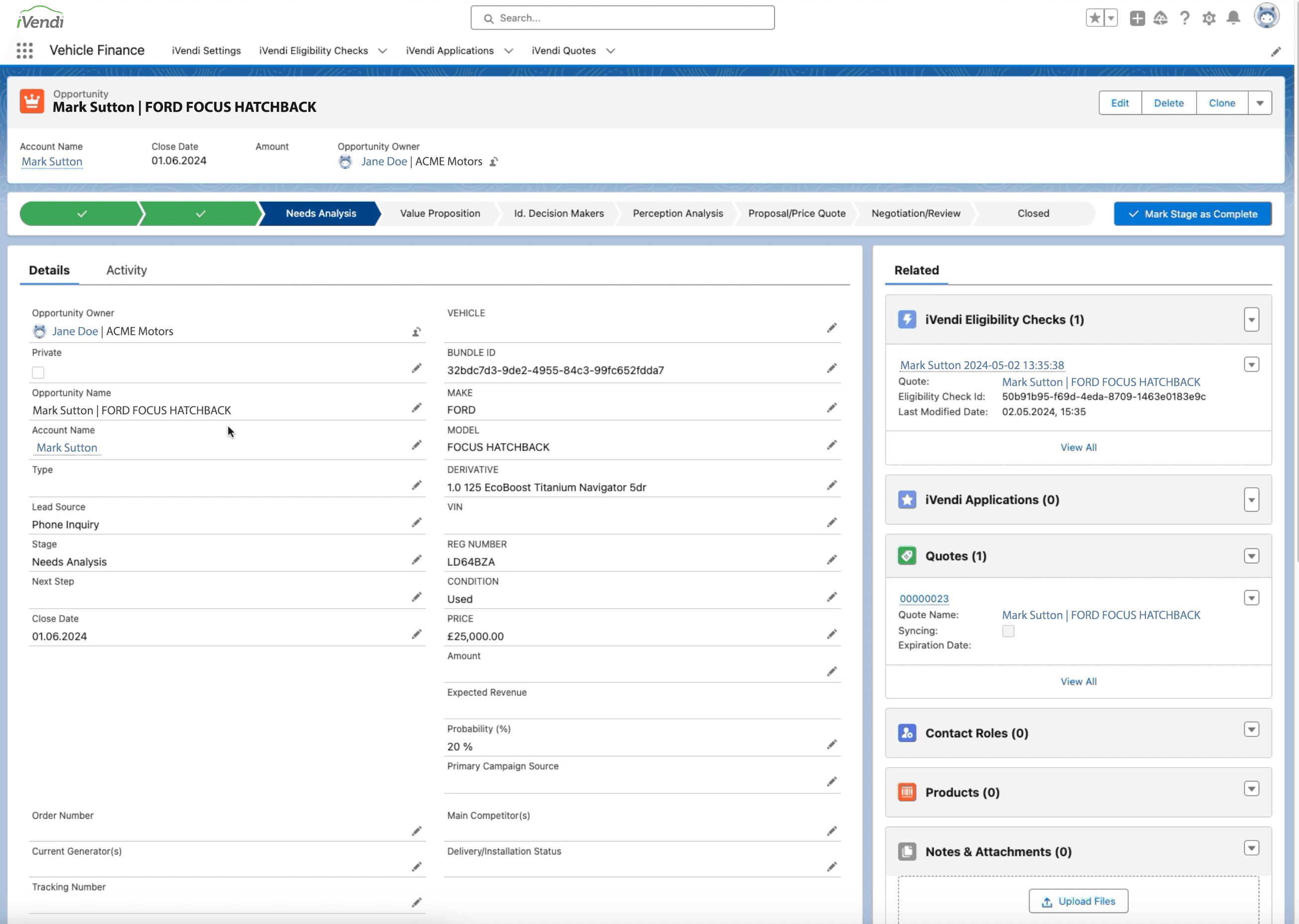Viewport: 1299px width, 924px height.
Task: Open Mark Sutton account link in the header
Action: tap(52, 161)
